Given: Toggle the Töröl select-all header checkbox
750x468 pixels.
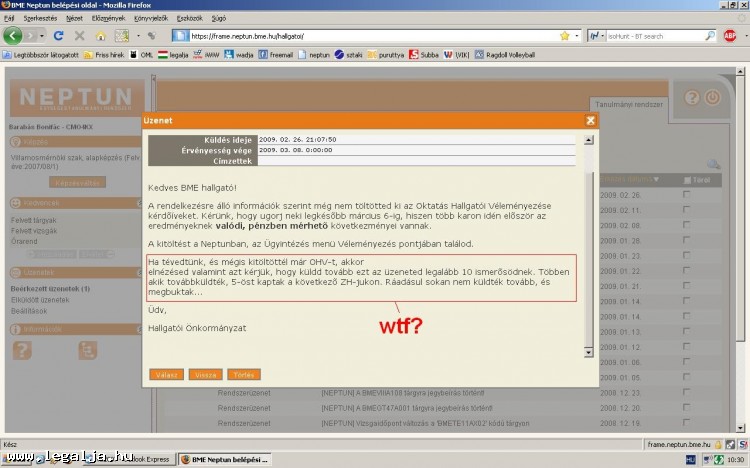Looking at the screenshot, I should pyautogui.click(x=686, y=179).
